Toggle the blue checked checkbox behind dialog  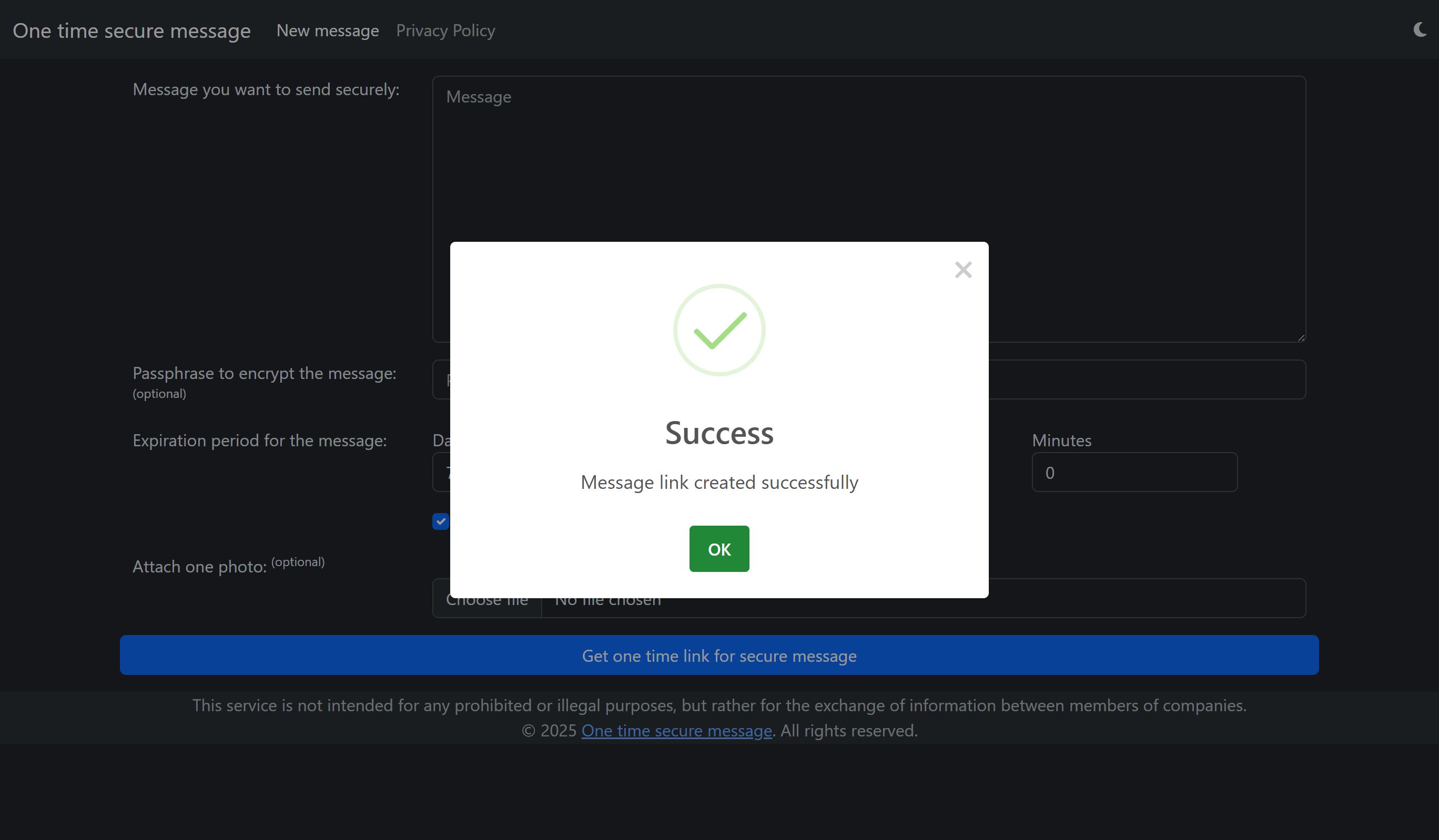(440, 521)
